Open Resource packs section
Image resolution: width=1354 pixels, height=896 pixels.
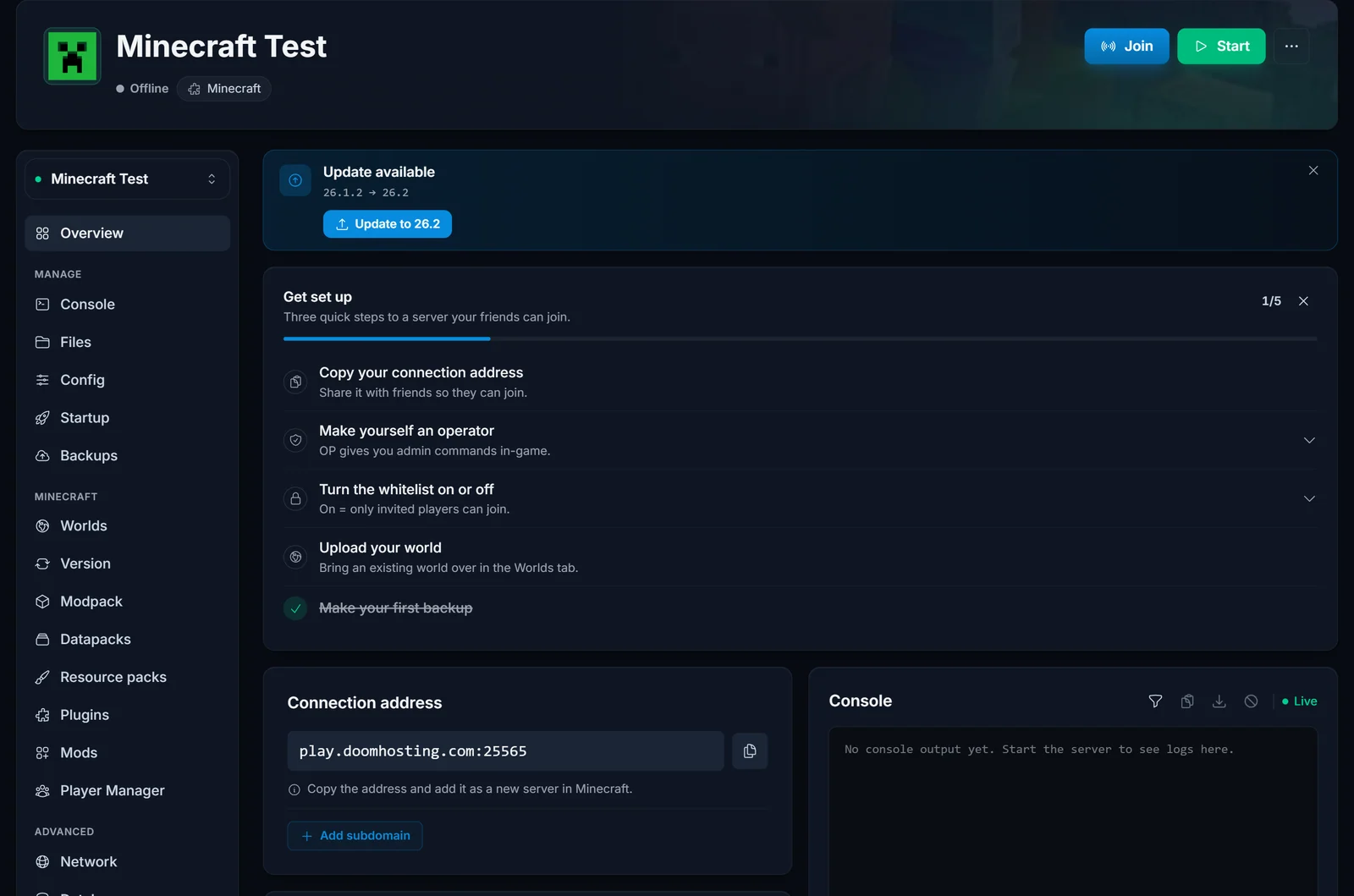coord(127,678)
